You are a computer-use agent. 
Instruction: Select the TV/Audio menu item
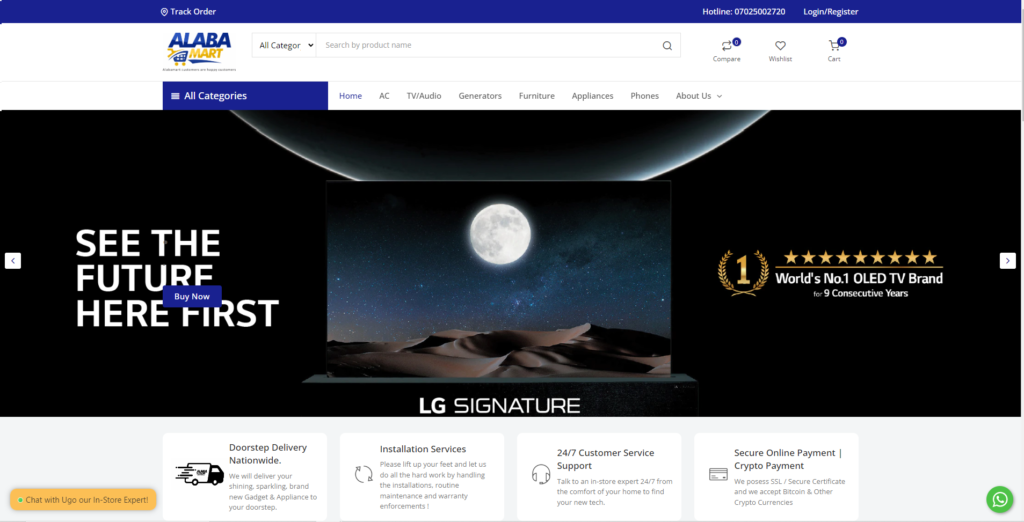tap(424, 96)
